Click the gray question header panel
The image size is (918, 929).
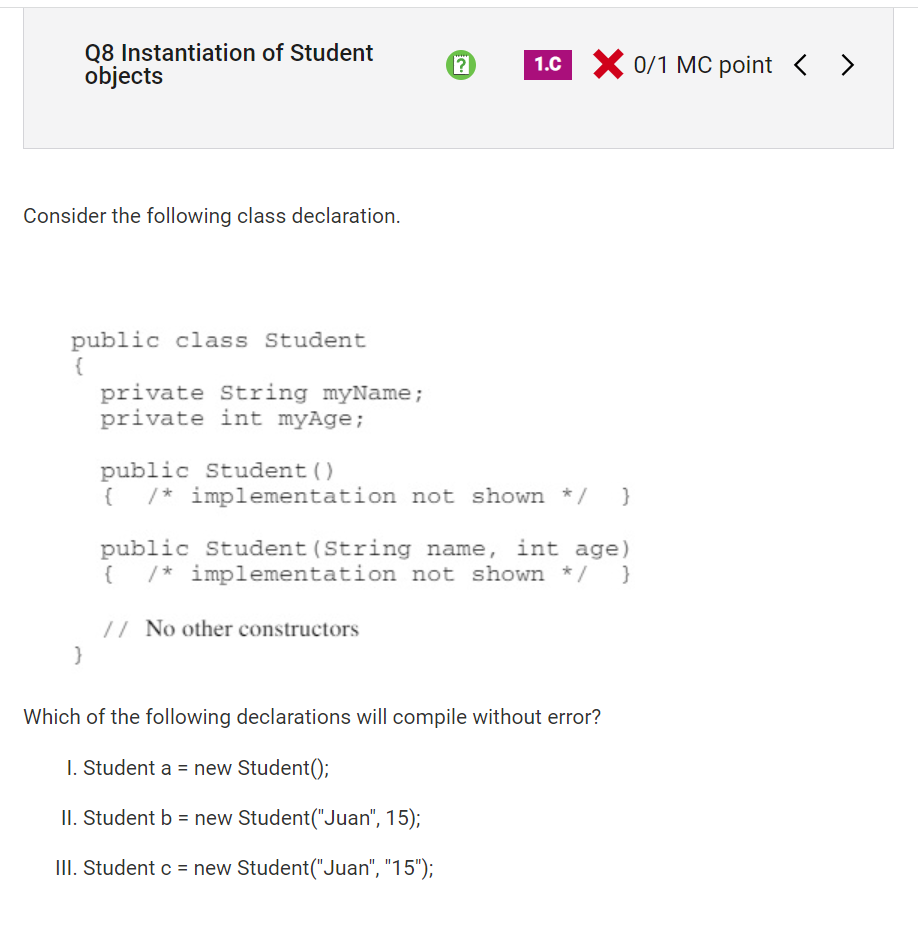coord(458,78)
